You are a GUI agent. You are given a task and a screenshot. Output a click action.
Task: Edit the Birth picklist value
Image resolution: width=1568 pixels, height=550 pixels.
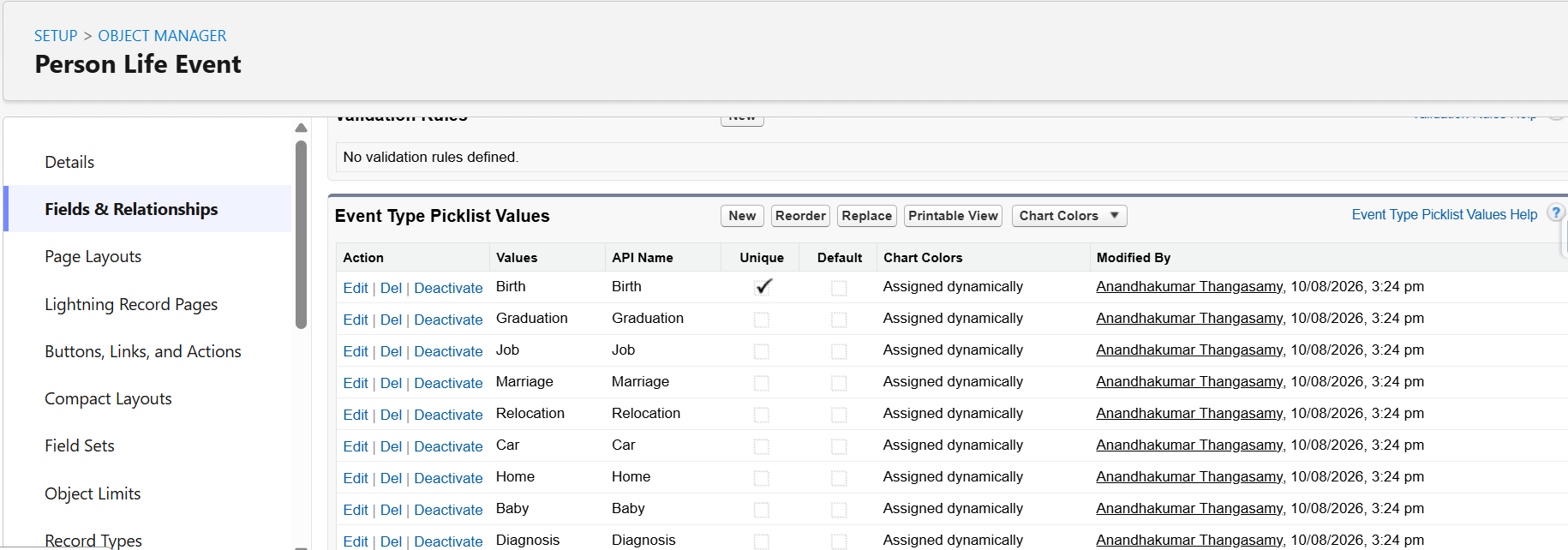(356, 288)
